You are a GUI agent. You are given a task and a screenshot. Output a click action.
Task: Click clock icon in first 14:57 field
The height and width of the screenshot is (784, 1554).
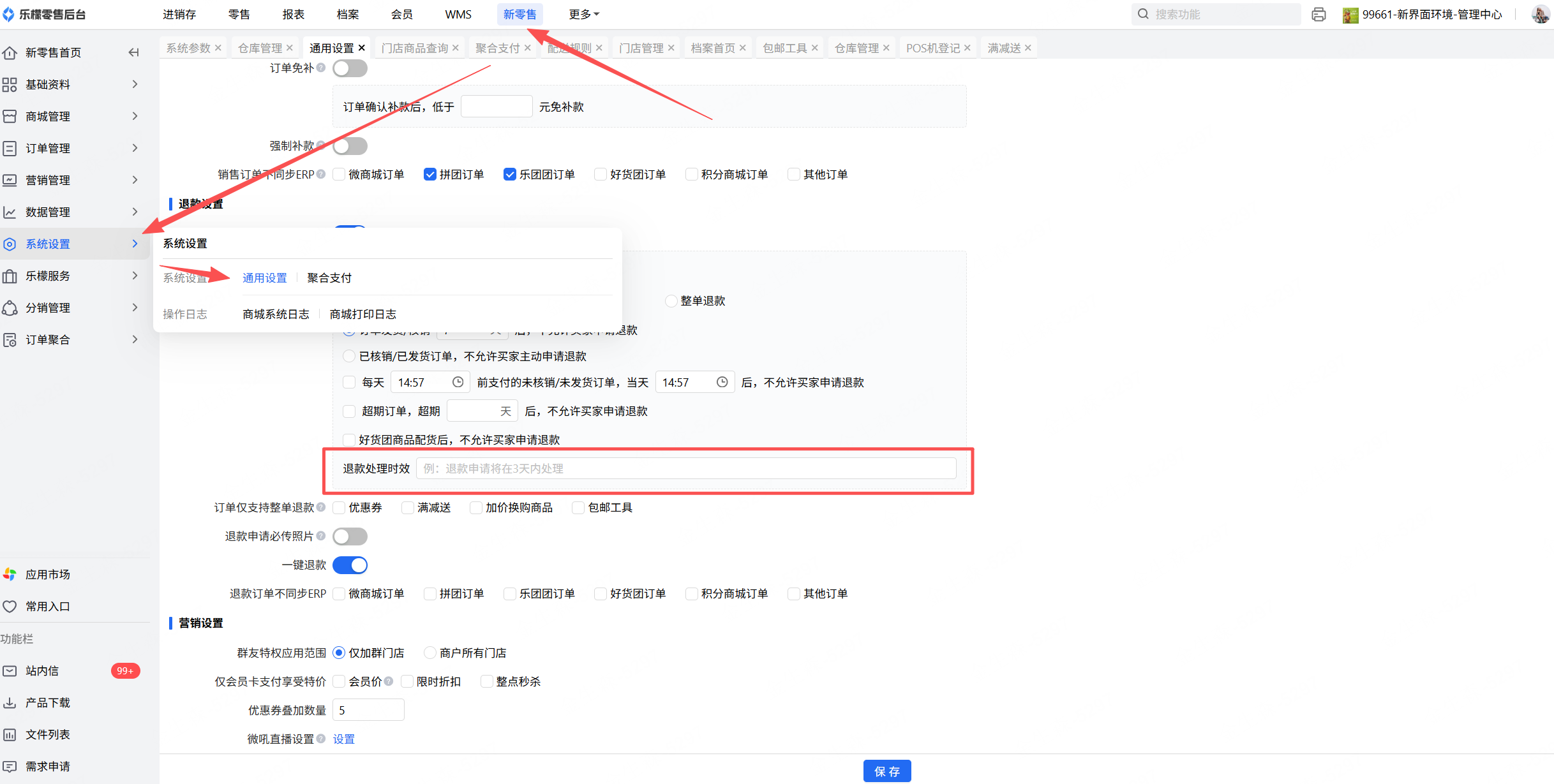click(458, 382)
